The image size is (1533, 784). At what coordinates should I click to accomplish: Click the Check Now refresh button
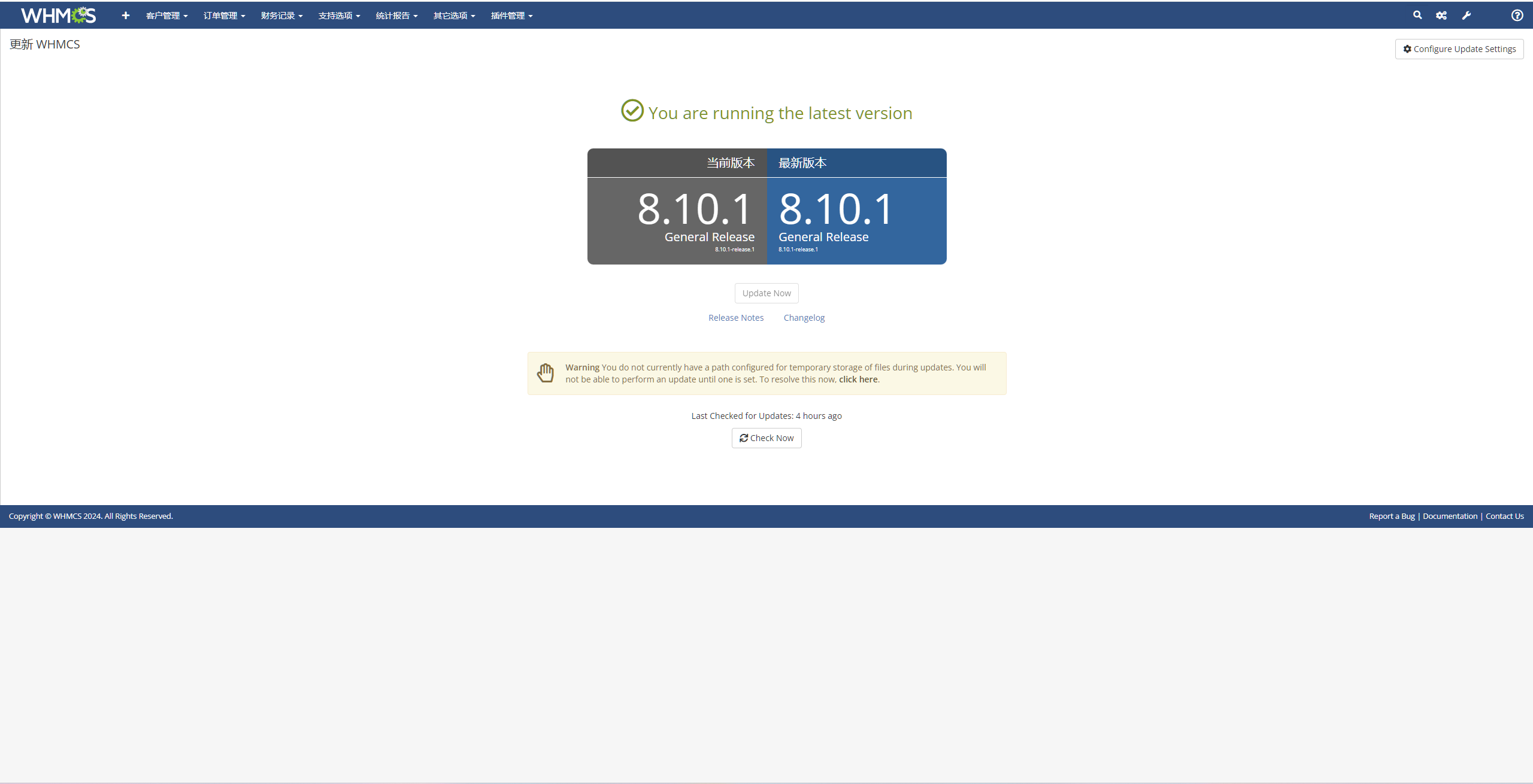pyautogui.click(x=766, y=438)
